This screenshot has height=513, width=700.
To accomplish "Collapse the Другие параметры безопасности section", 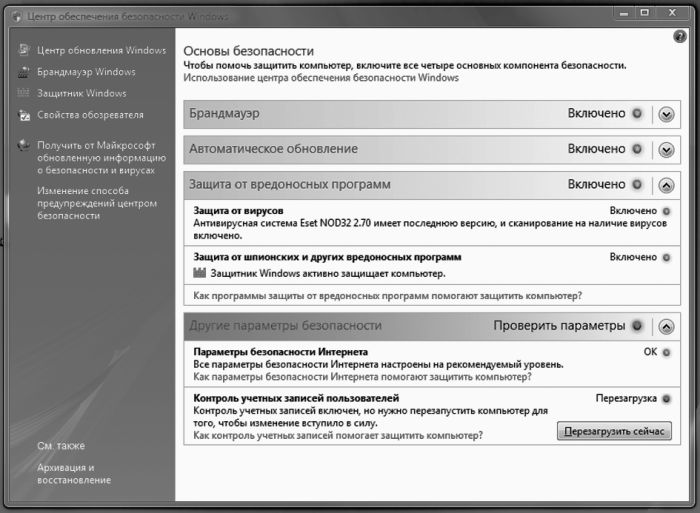I will pos(667,326).
